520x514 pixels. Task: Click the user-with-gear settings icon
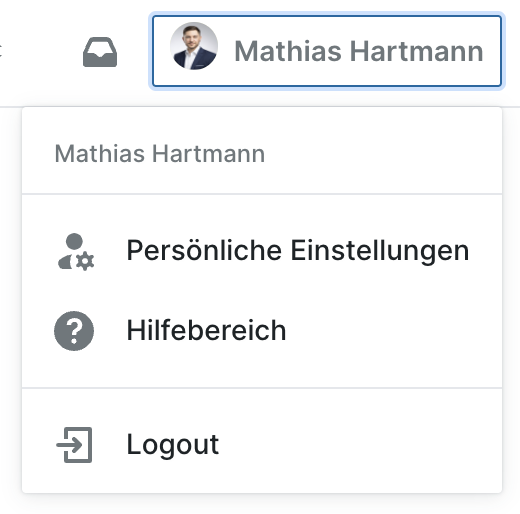(x=76, y=252)
